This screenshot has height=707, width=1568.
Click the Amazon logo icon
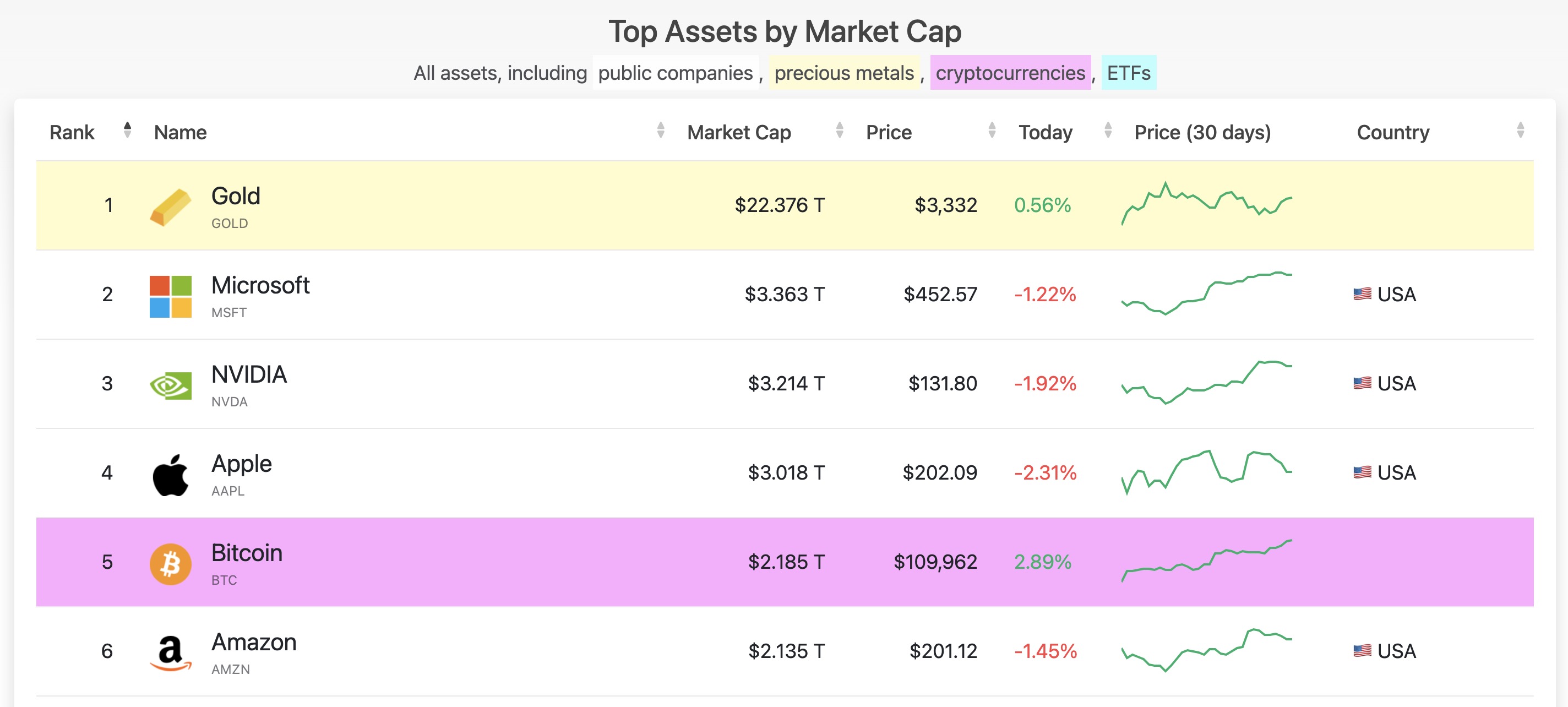(171, 653)
